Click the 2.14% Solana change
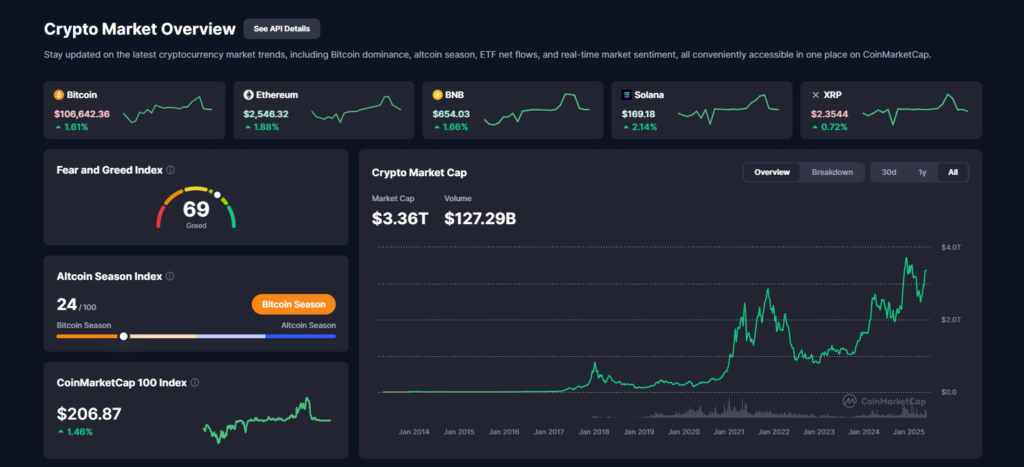This screenshot has height=467, width=1024. (x=639, y=127)
